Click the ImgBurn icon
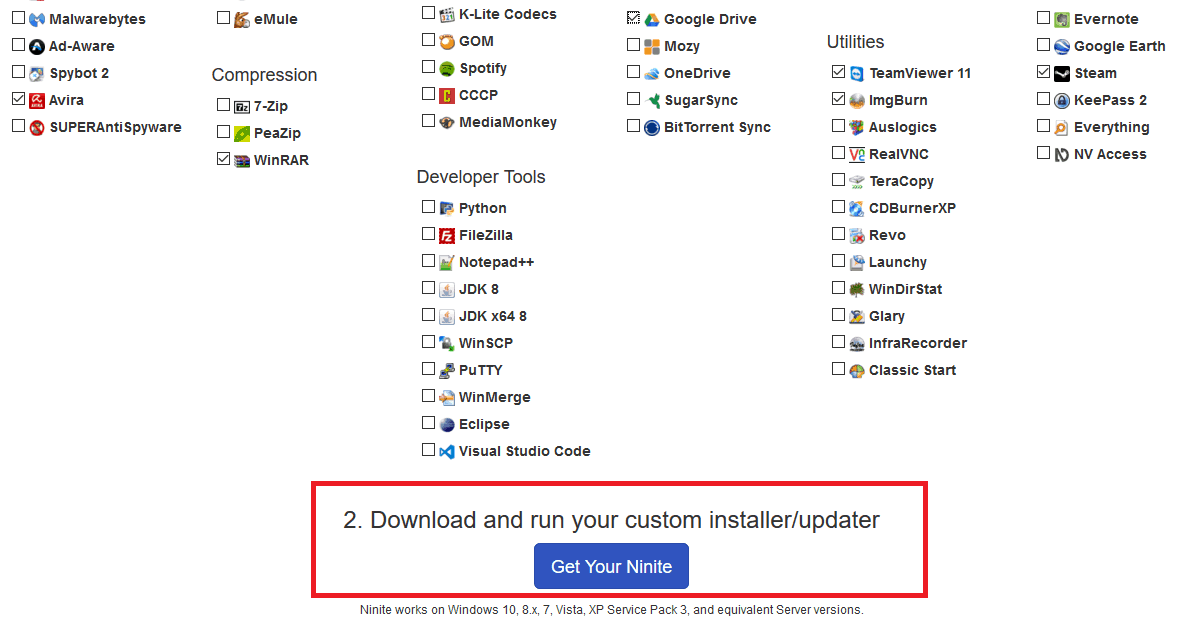Screen dimensions: 1185x627 coord(856,100)
